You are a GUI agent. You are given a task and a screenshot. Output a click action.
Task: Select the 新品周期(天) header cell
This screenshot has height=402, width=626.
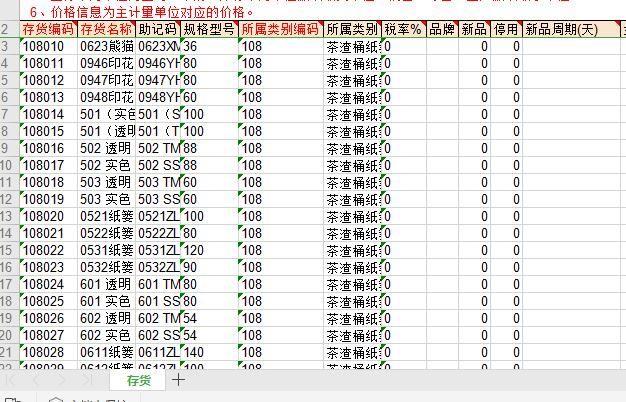[x=571, y=29]
